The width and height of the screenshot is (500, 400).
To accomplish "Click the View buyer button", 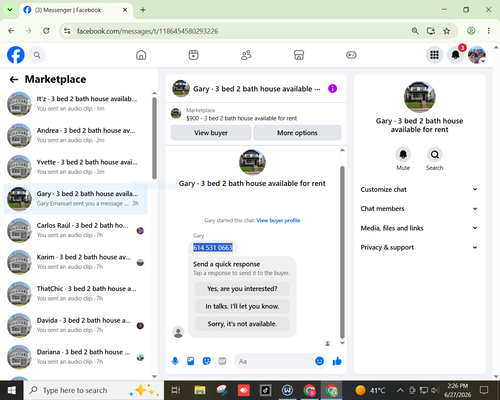I will click(211, 133).
